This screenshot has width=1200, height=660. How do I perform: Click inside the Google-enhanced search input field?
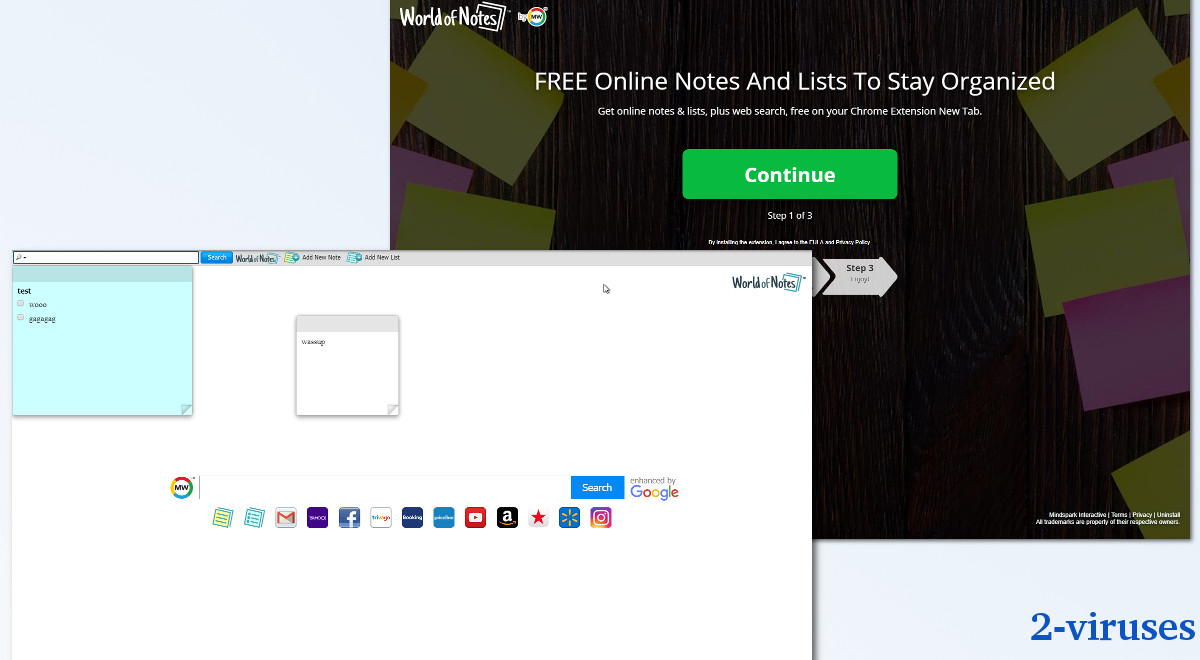(x=380, y=487)
